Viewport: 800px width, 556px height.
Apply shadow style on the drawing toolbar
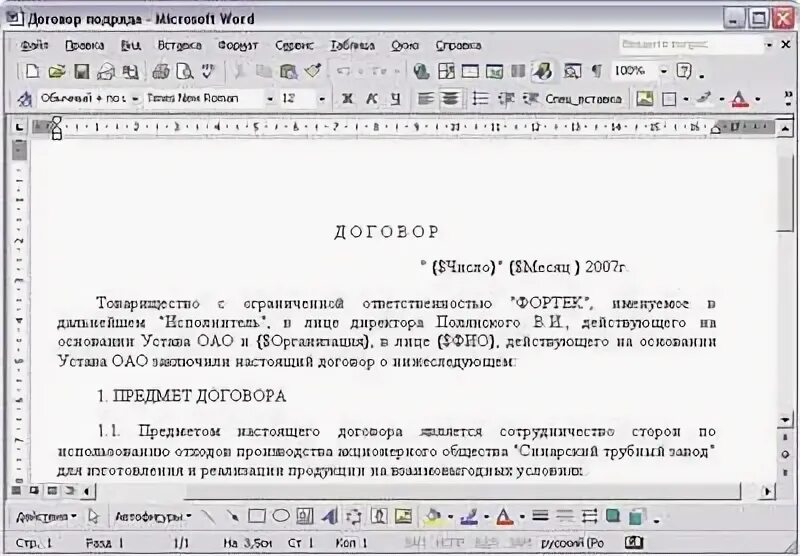click(x=613, y=517)
